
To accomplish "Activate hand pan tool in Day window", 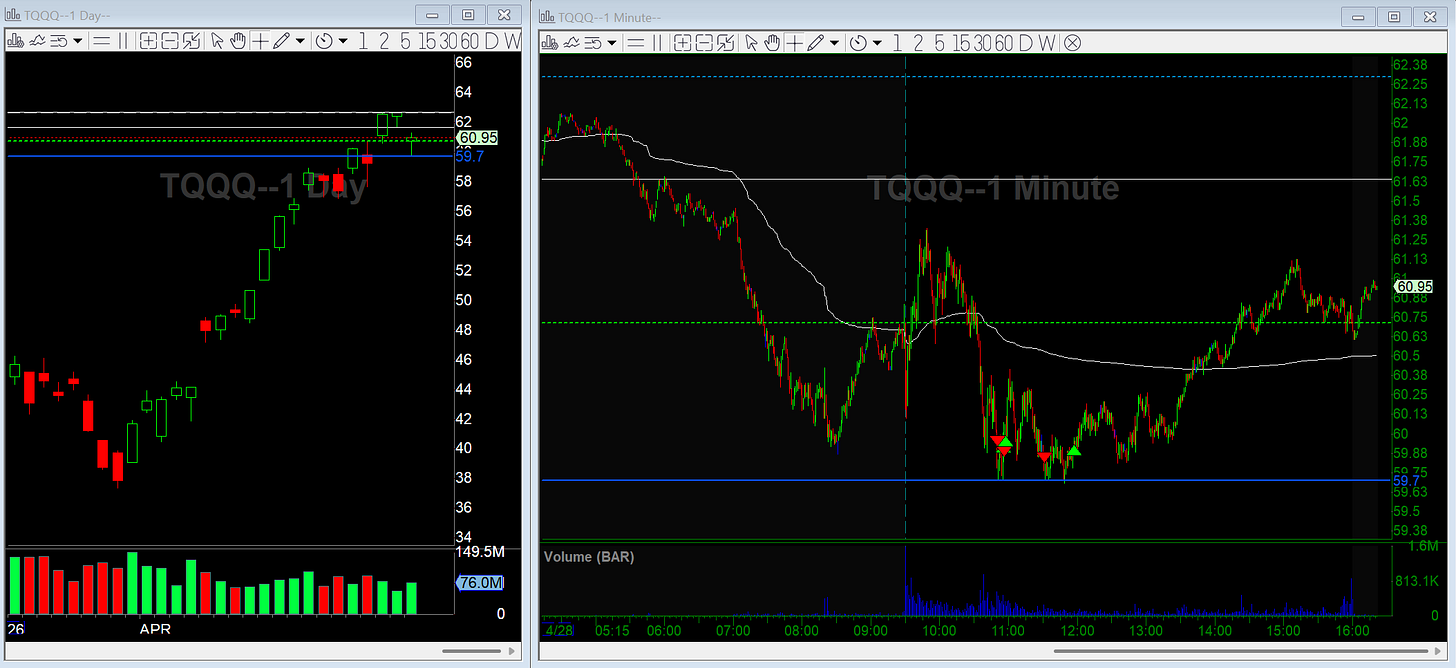I will (238, 41).
